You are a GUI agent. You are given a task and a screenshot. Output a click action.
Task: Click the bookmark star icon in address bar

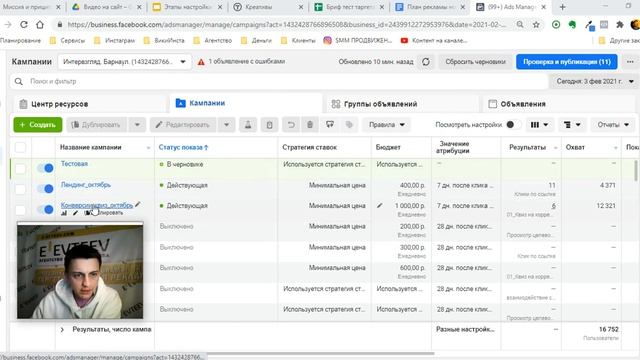pyautogui.click(x=536, y=24)
